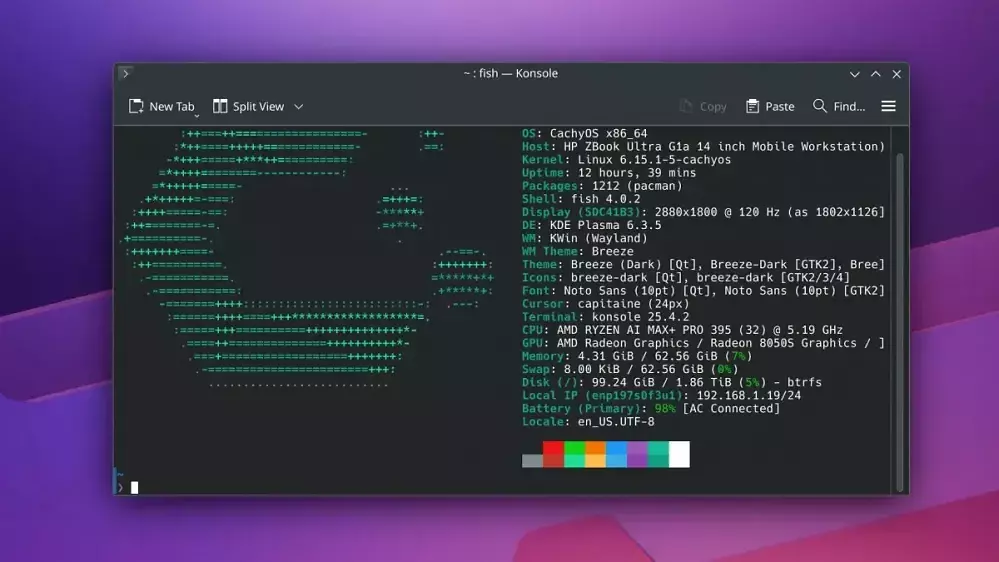999x562 pixels.
Task: Click the terminal icon in title bar
Action: tap(126, 73)
